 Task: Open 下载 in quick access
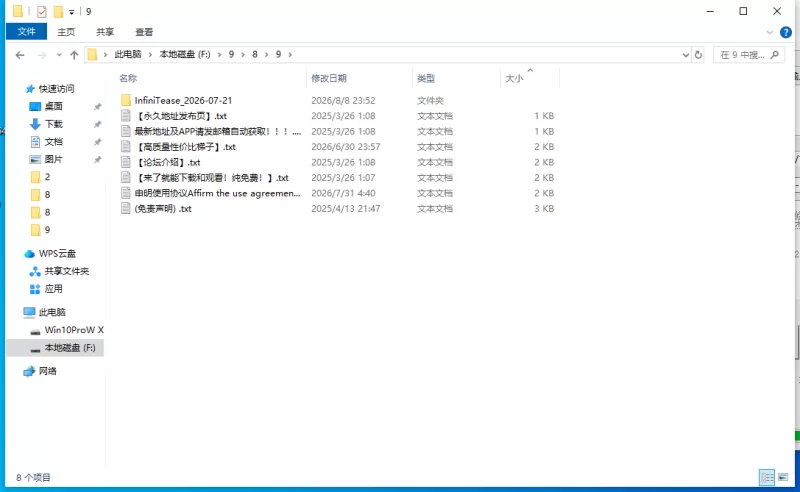[53, 124]
